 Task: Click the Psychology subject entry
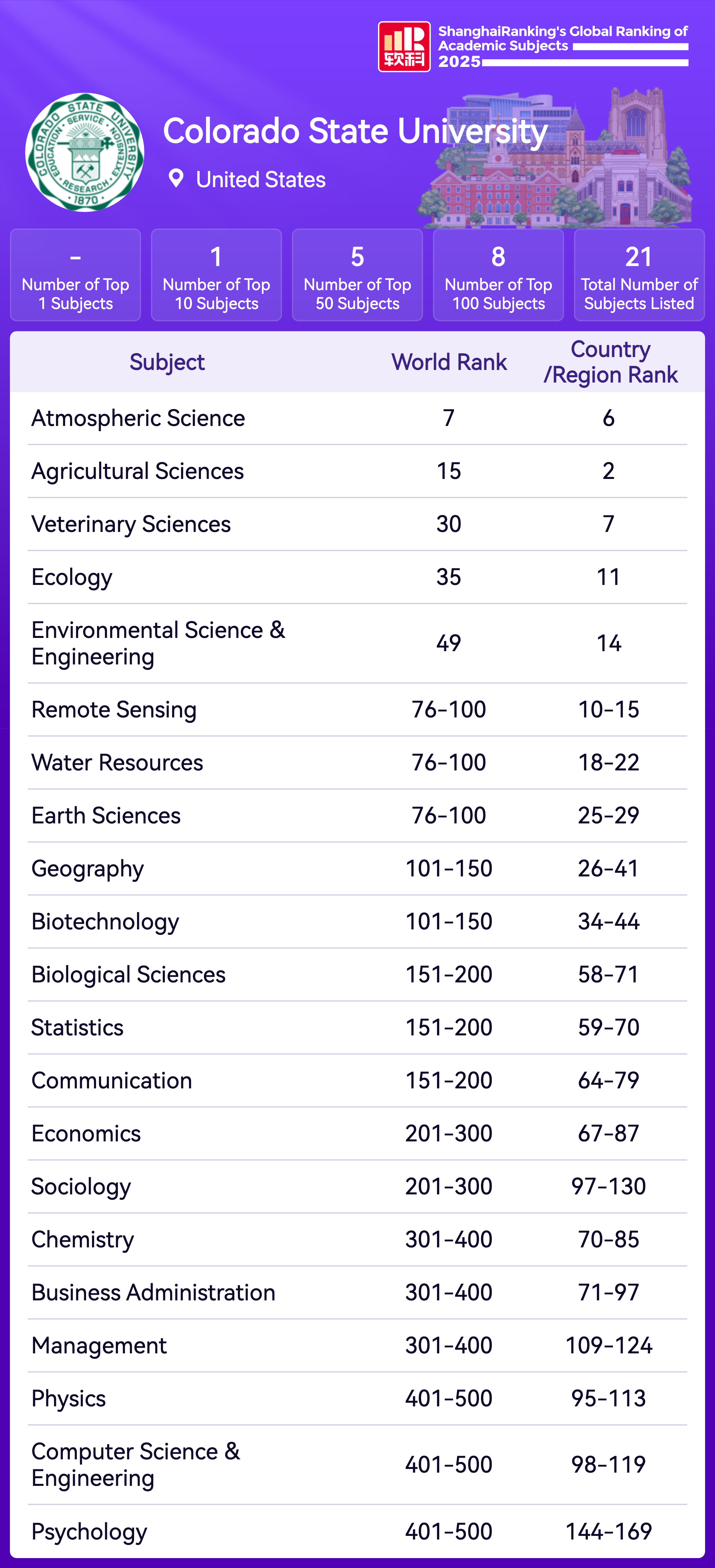coord(89,1532)
